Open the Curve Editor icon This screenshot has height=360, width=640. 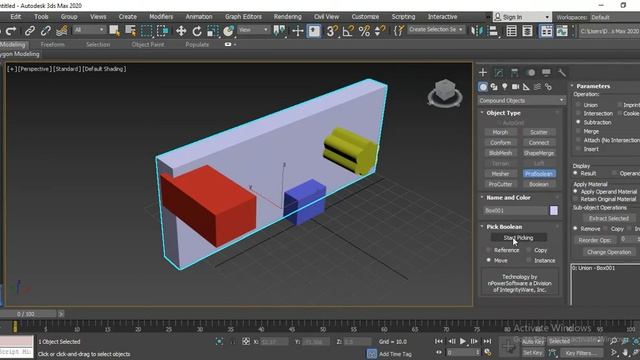(x=562, y=31)
